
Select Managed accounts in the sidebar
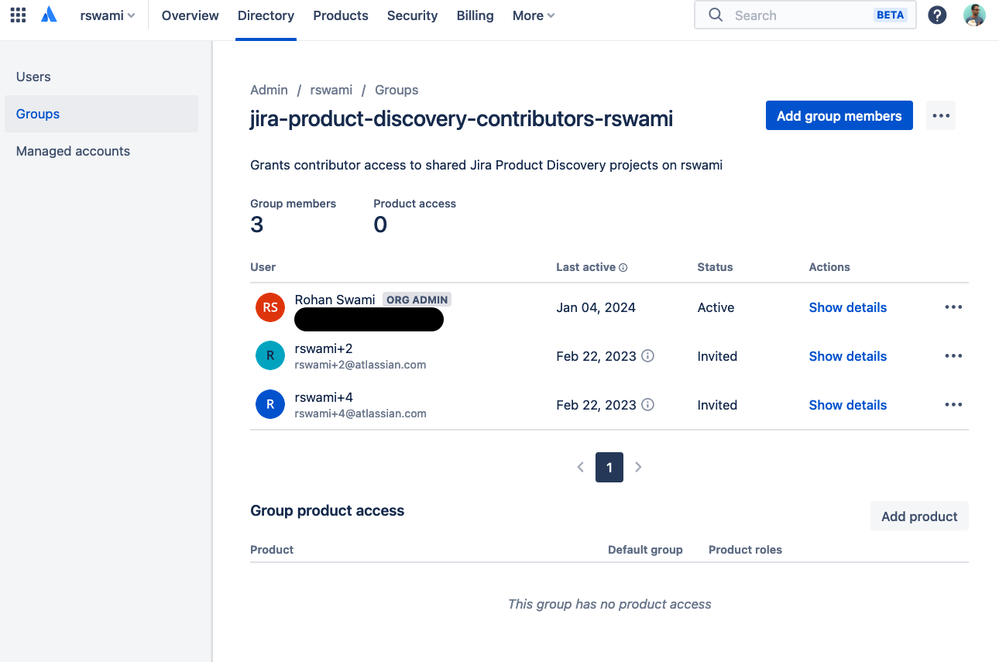point(101,151)
